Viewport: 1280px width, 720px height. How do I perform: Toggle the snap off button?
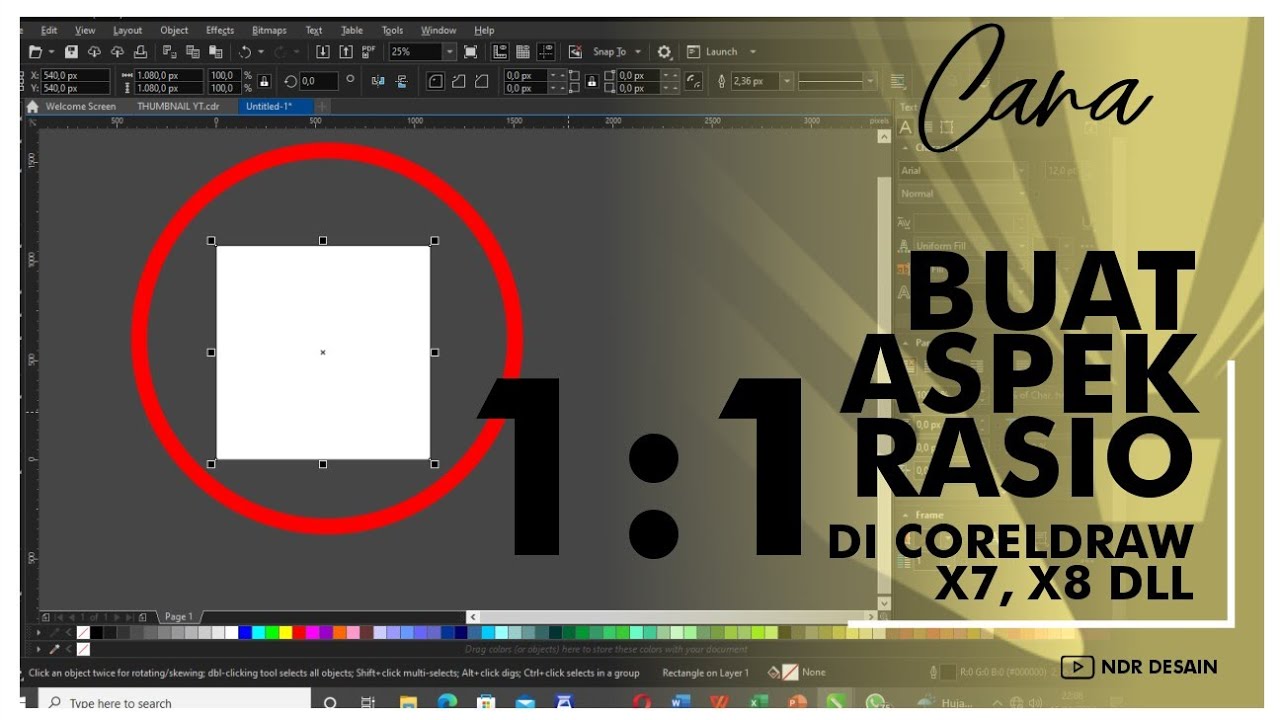coord(575,52)
